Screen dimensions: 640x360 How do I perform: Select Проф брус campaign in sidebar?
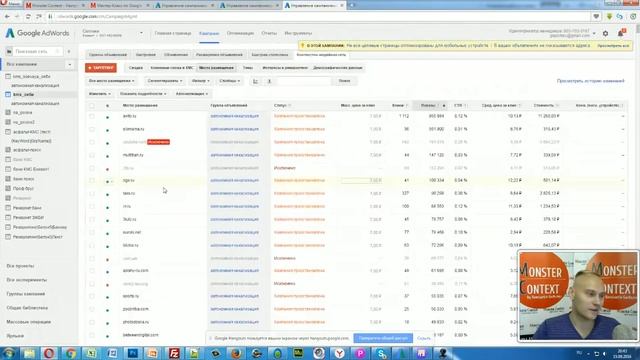click(23, 189)
